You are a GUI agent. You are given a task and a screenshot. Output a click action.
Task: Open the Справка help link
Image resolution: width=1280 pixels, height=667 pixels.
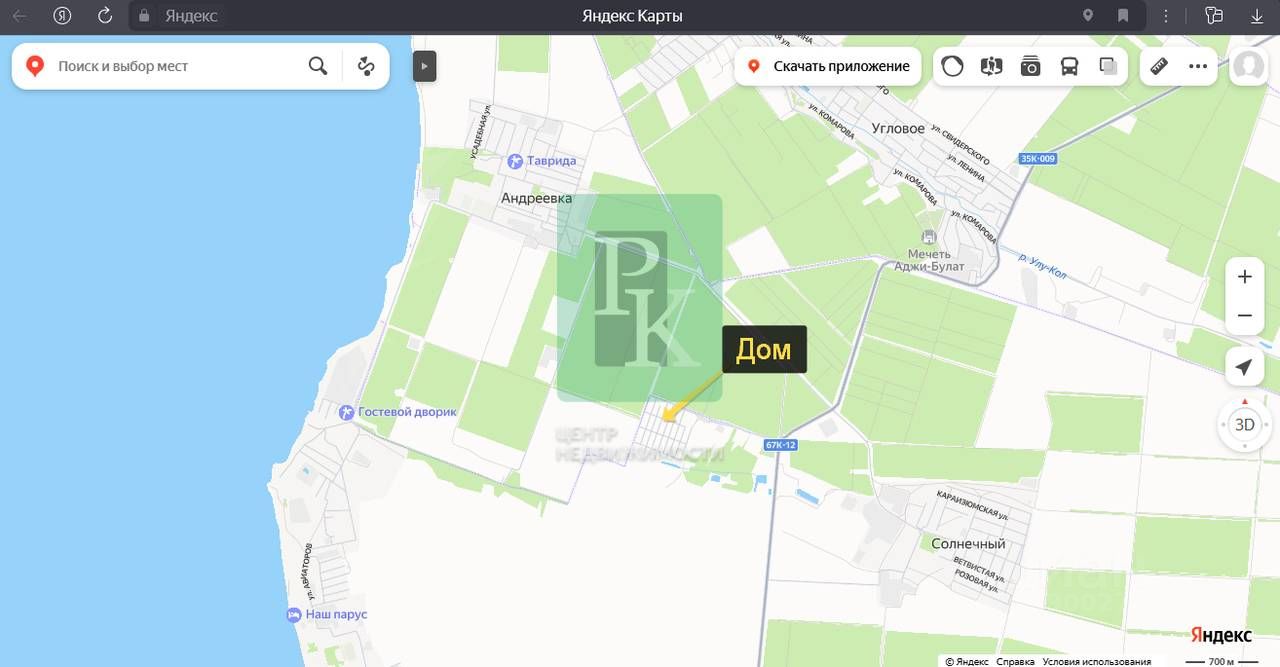(x=1015, y=661)
